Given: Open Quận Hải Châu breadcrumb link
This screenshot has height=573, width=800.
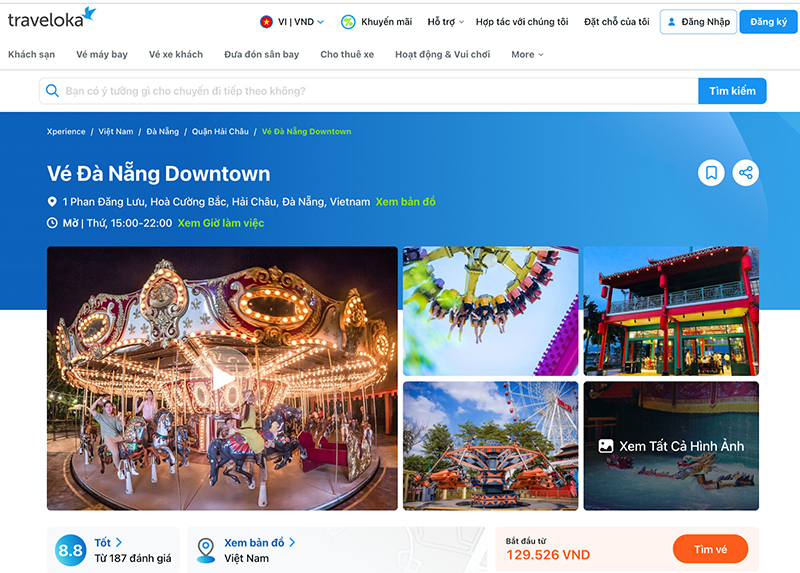Looking at the screenshot, I should click(x=220, y=132).
